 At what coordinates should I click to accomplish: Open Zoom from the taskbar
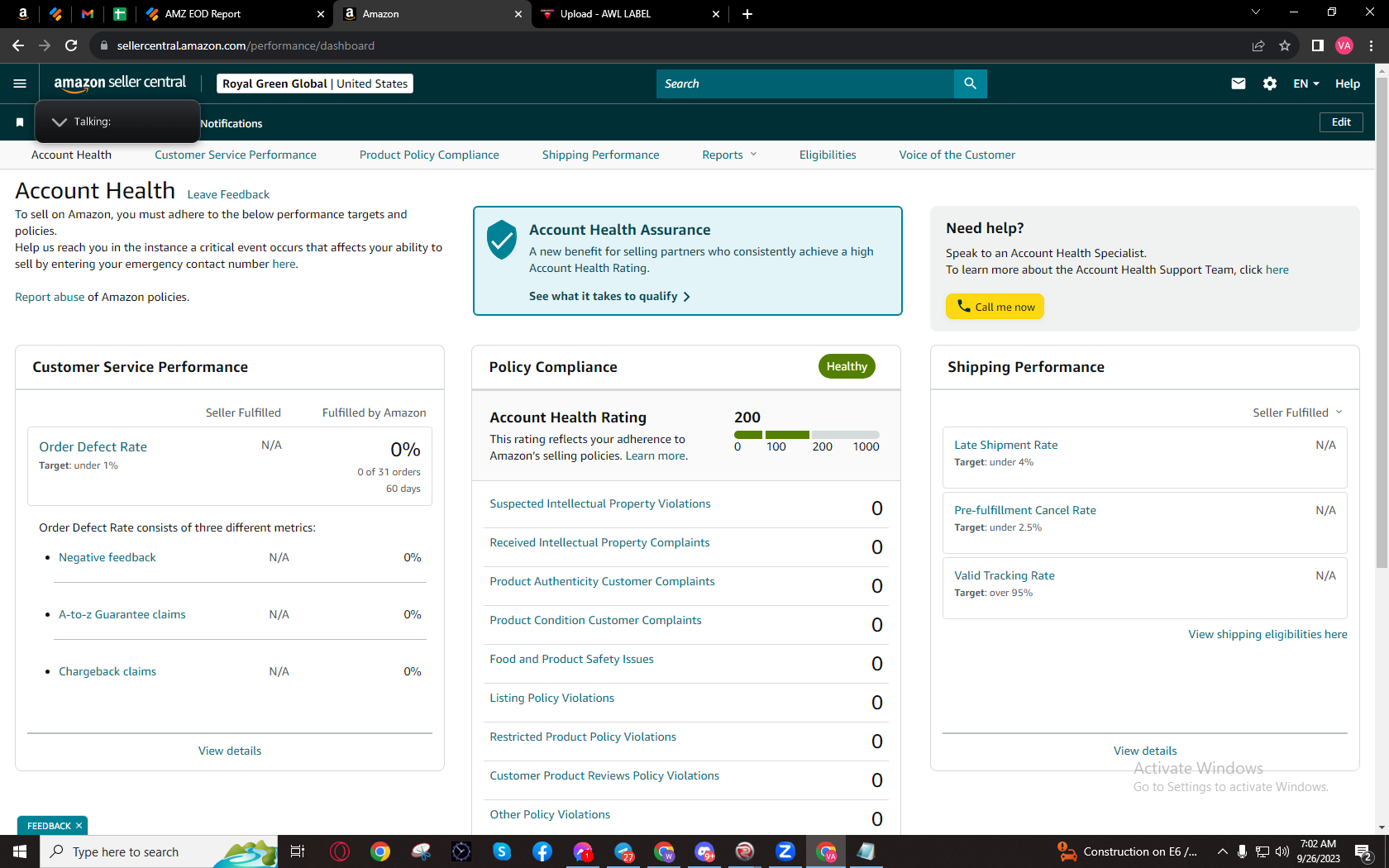click(x=785, y=851)
